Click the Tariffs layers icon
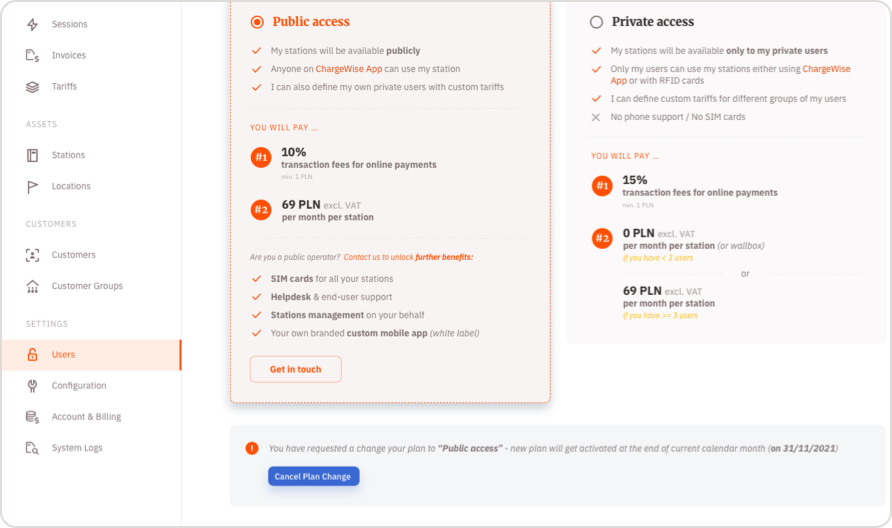 (x=32, y=86)
